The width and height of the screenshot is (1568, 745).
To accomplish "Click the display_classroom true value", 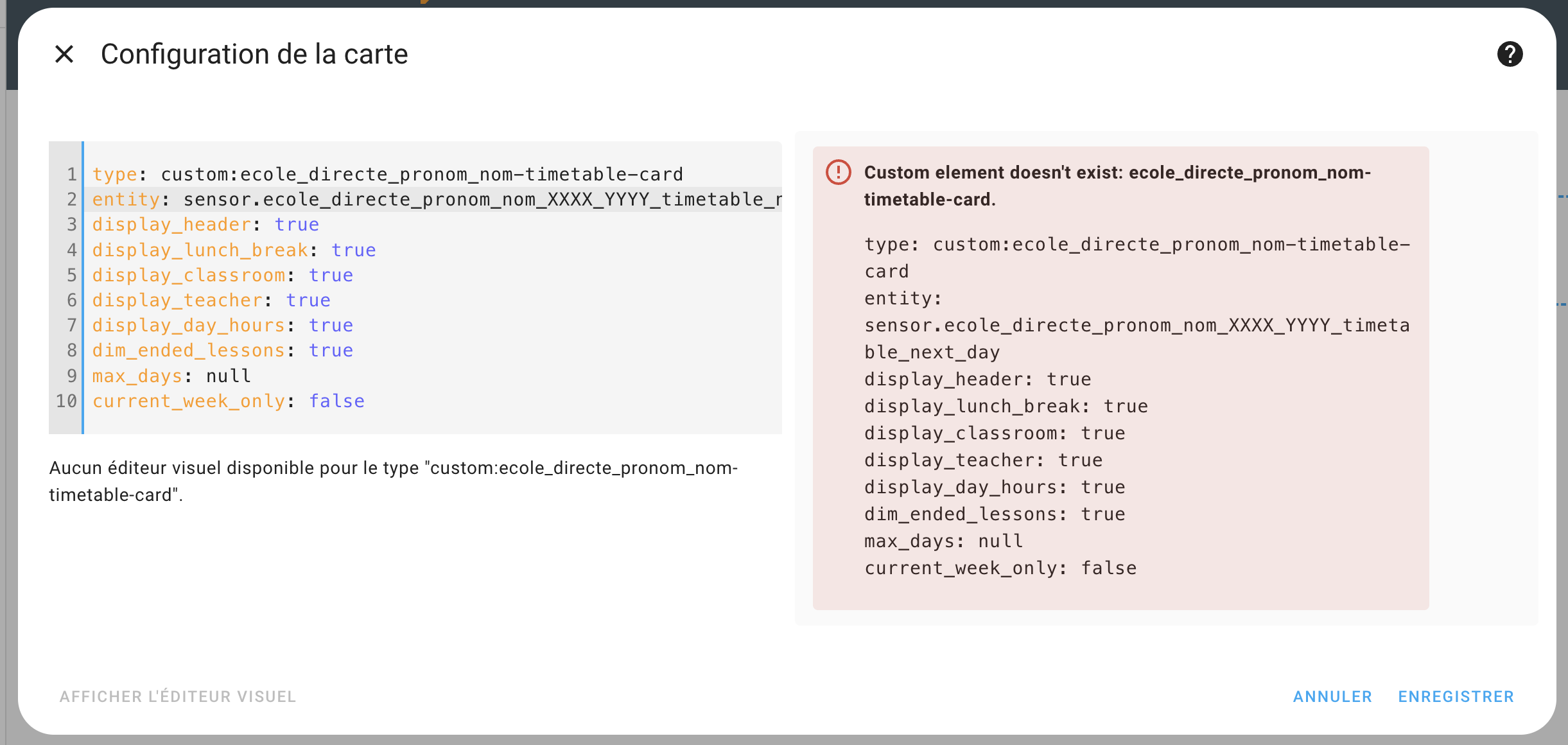I will click(331, 275).
